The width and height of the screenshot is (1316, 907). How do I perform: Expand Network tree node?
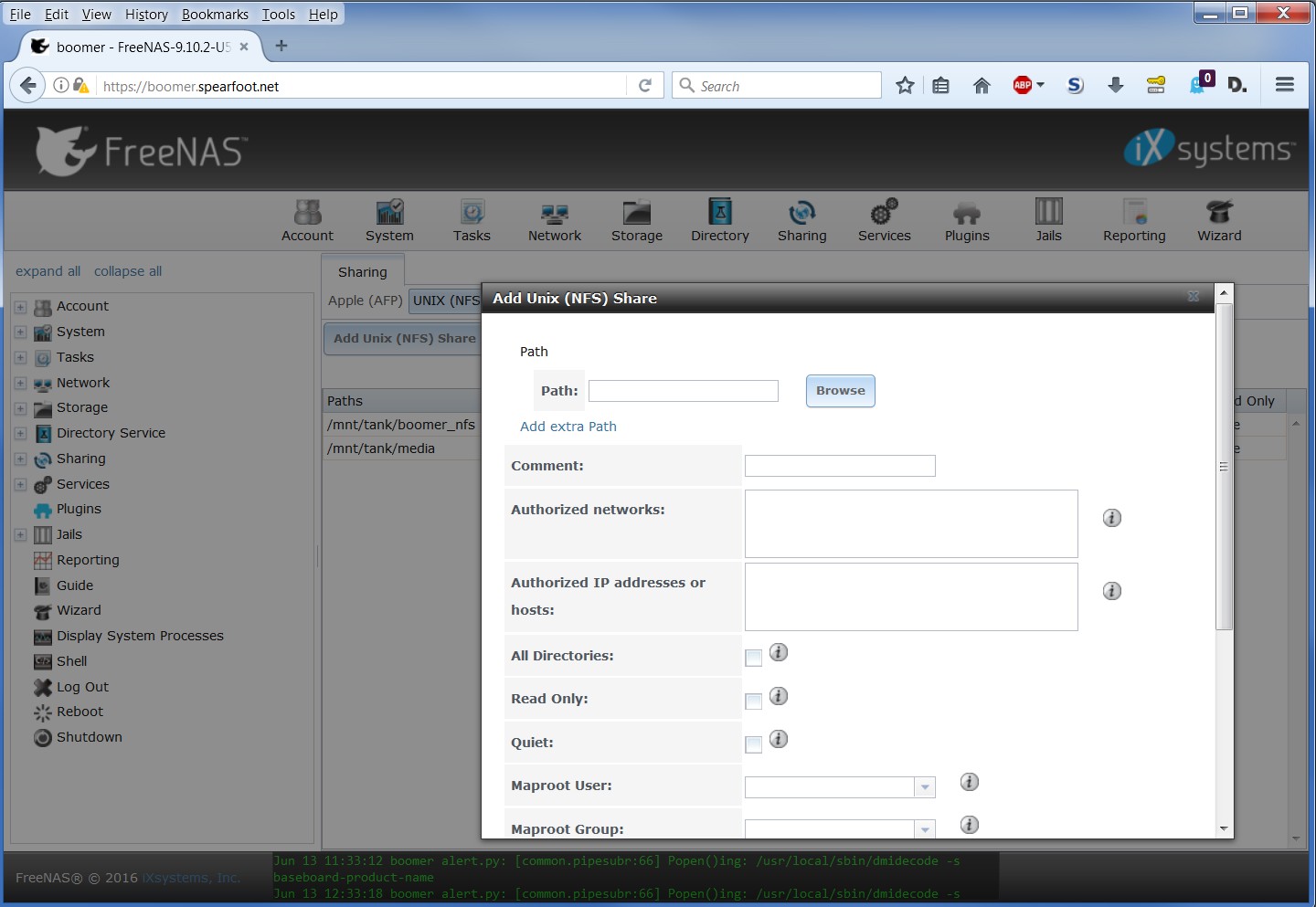coord(21,384)
